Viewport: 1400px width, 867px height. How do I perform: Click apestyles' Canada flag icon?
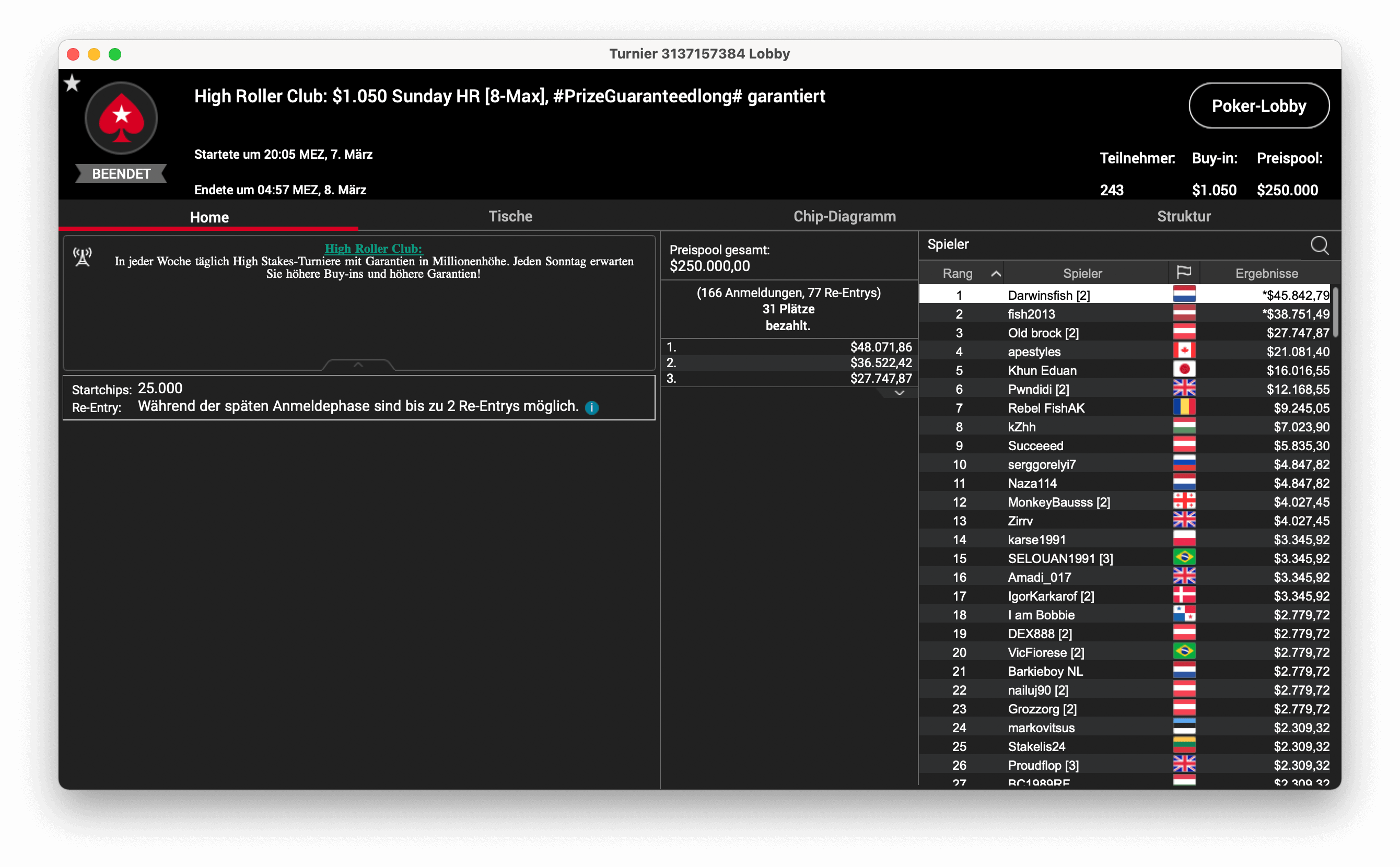coord(1184,351)
